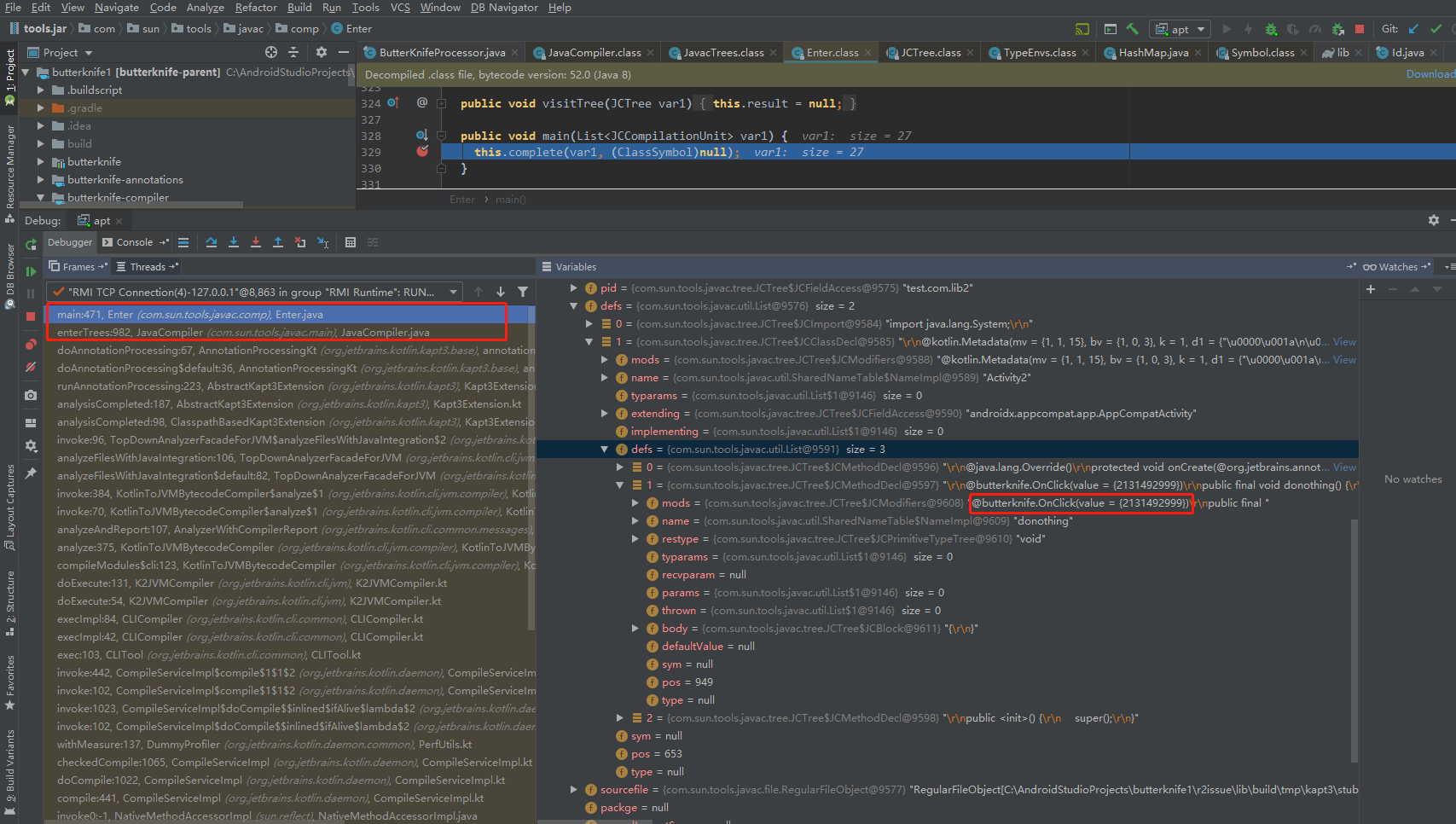1456x824 pixels.
Task: Click the Git commit green checkmark
Action: pyautogui.click(x=1436, y=29)
